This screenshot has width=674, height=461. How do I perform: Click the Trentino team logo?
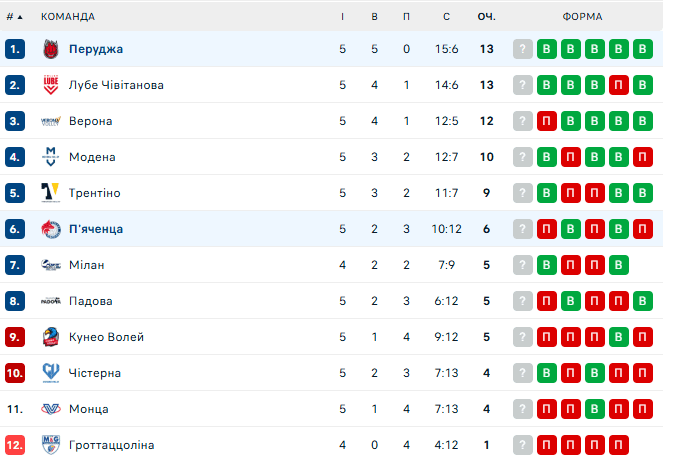[51, 193]
